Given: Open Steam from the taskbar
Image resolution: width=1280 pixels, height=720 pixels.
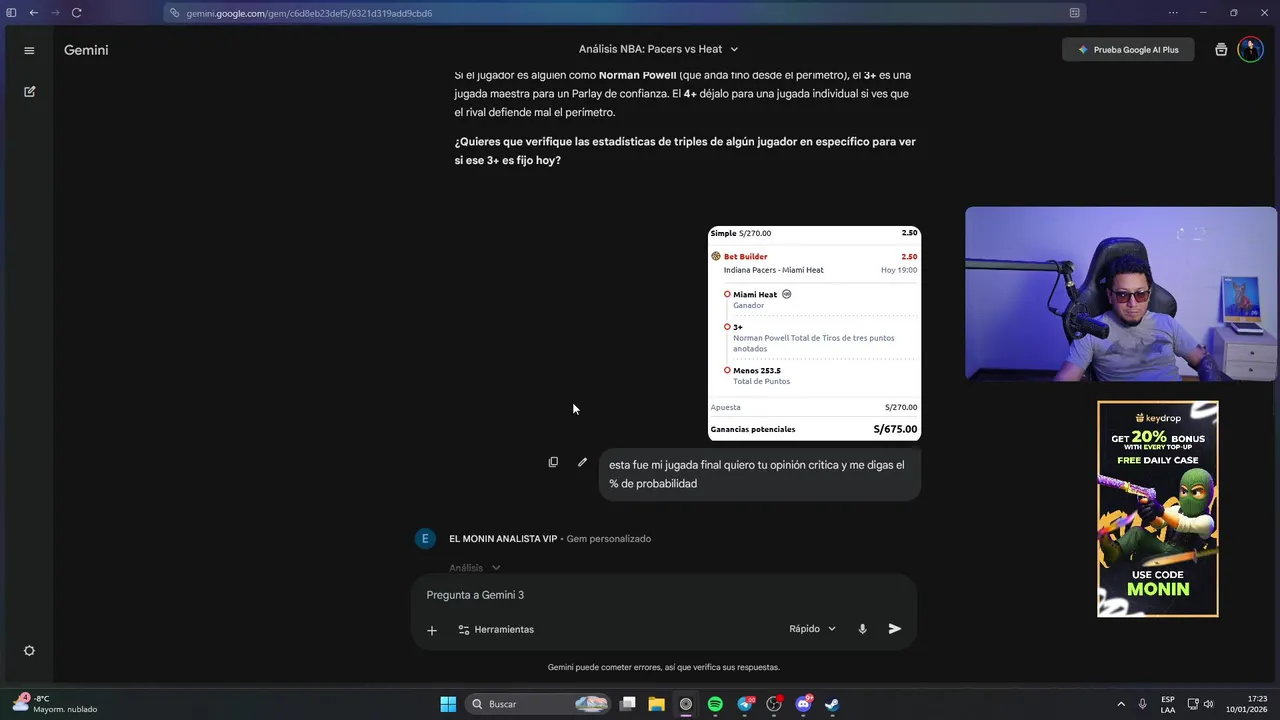Looking at the screenshot, I should point(832,704).
